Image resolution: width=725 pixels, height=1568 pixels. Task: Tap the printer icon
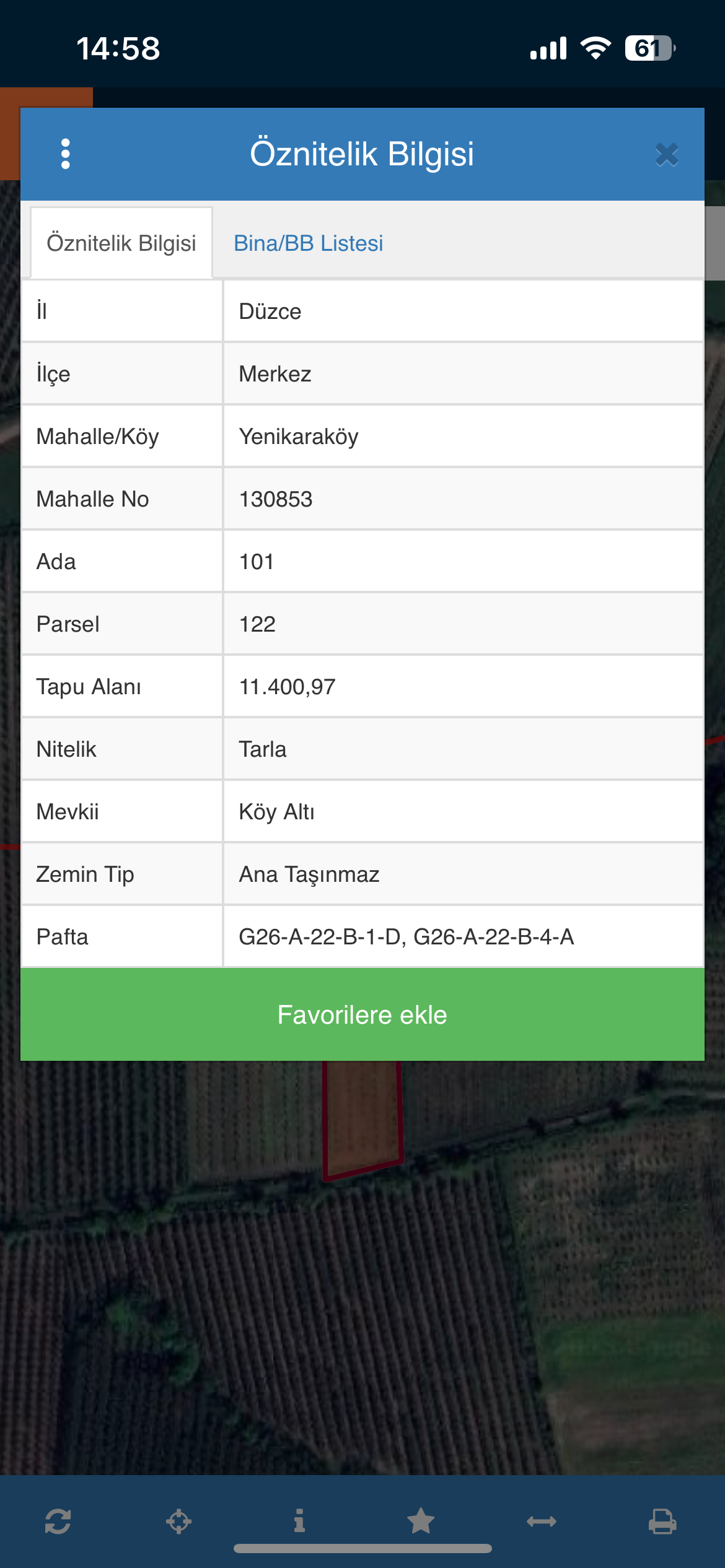(662, 1521)
